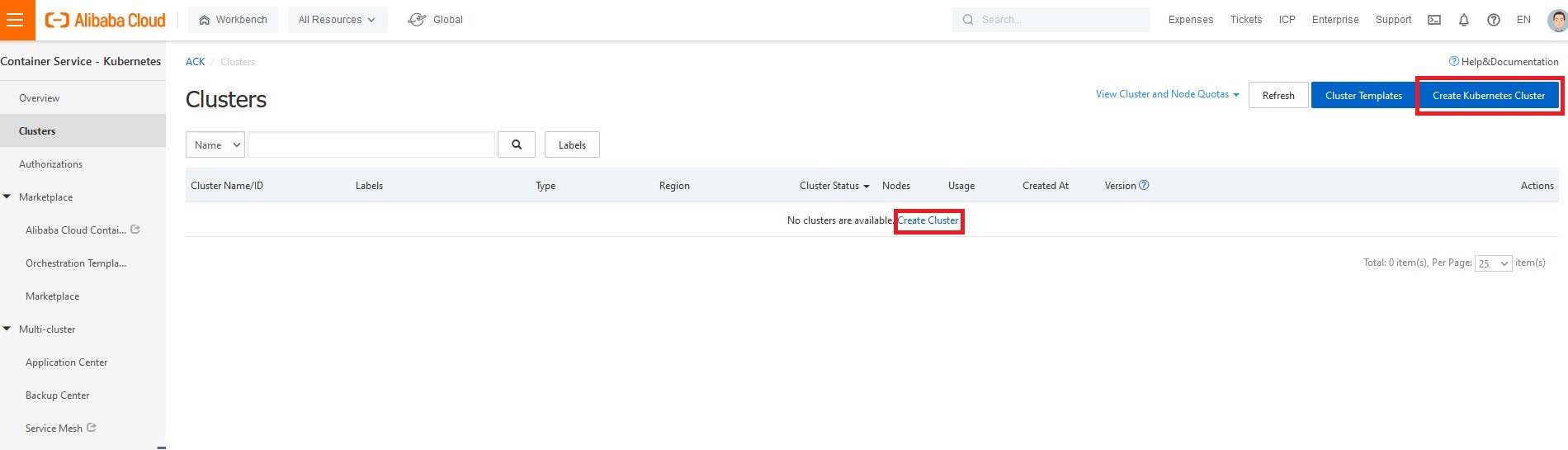This screenshot has width=1568, height=450.
Task: Click the Refresh button
Action: [x=1278, y=96]
